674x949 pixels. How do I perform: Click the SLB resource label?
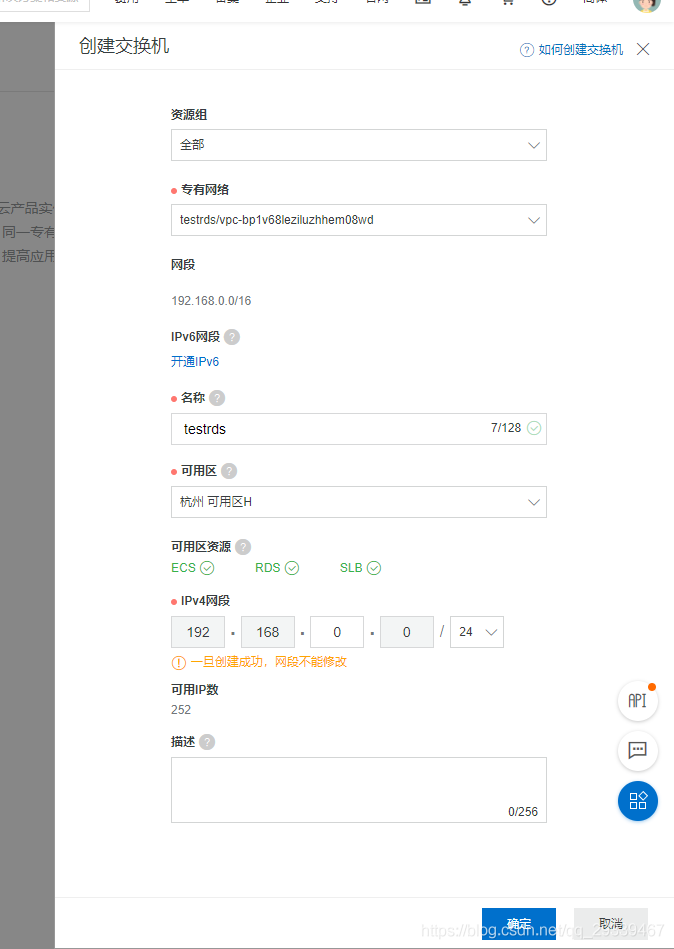(351, 568)
